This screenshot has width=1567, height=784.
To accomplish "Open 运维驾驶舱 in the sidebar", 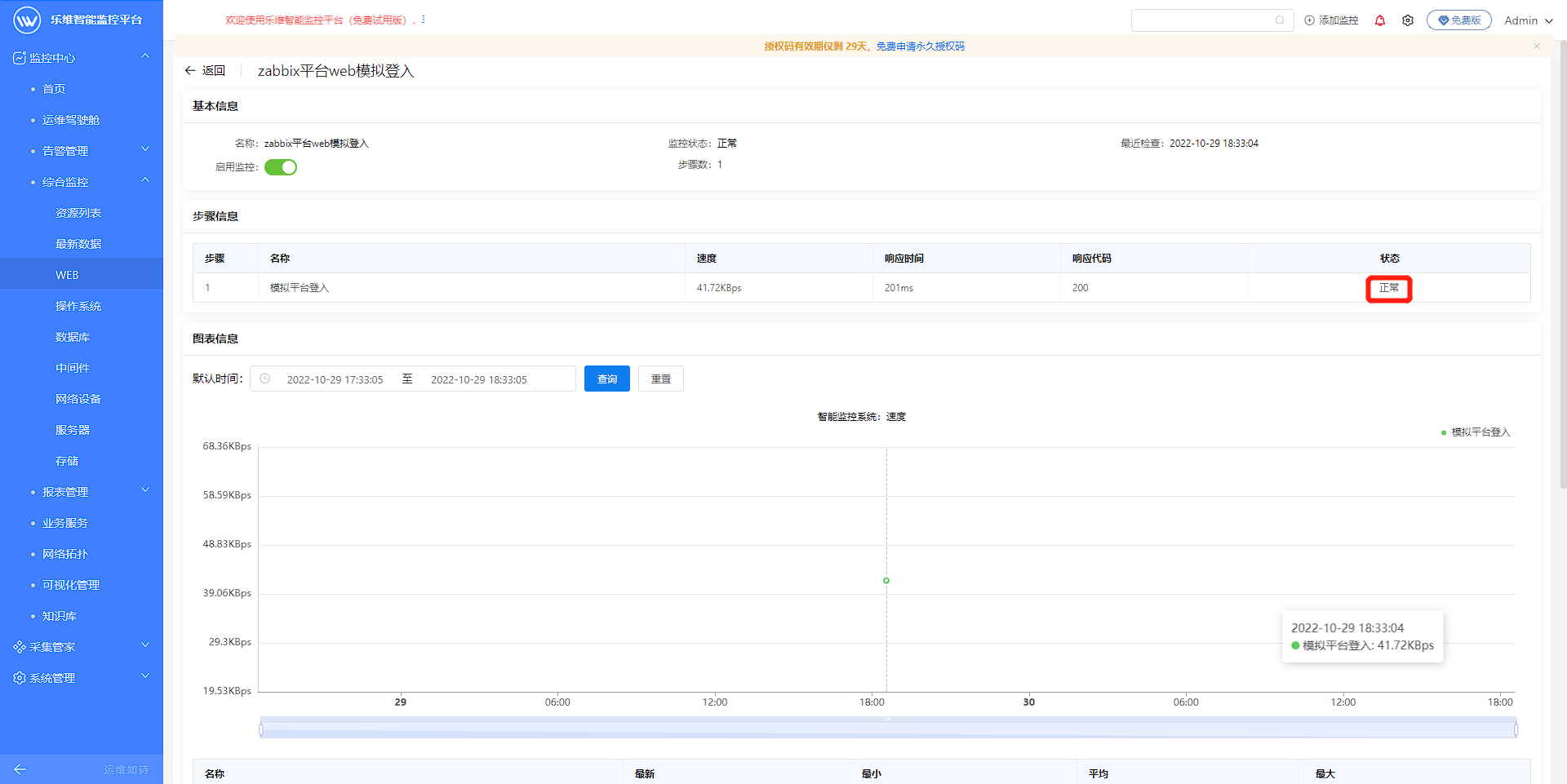I will [71, 120].
